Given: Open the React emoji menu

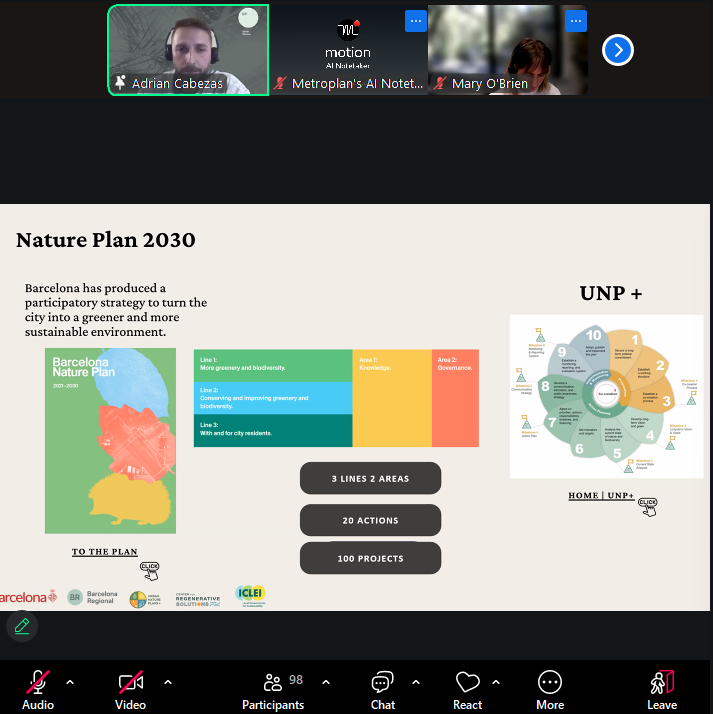Looking at the screenshot, I should click(467, 688).
